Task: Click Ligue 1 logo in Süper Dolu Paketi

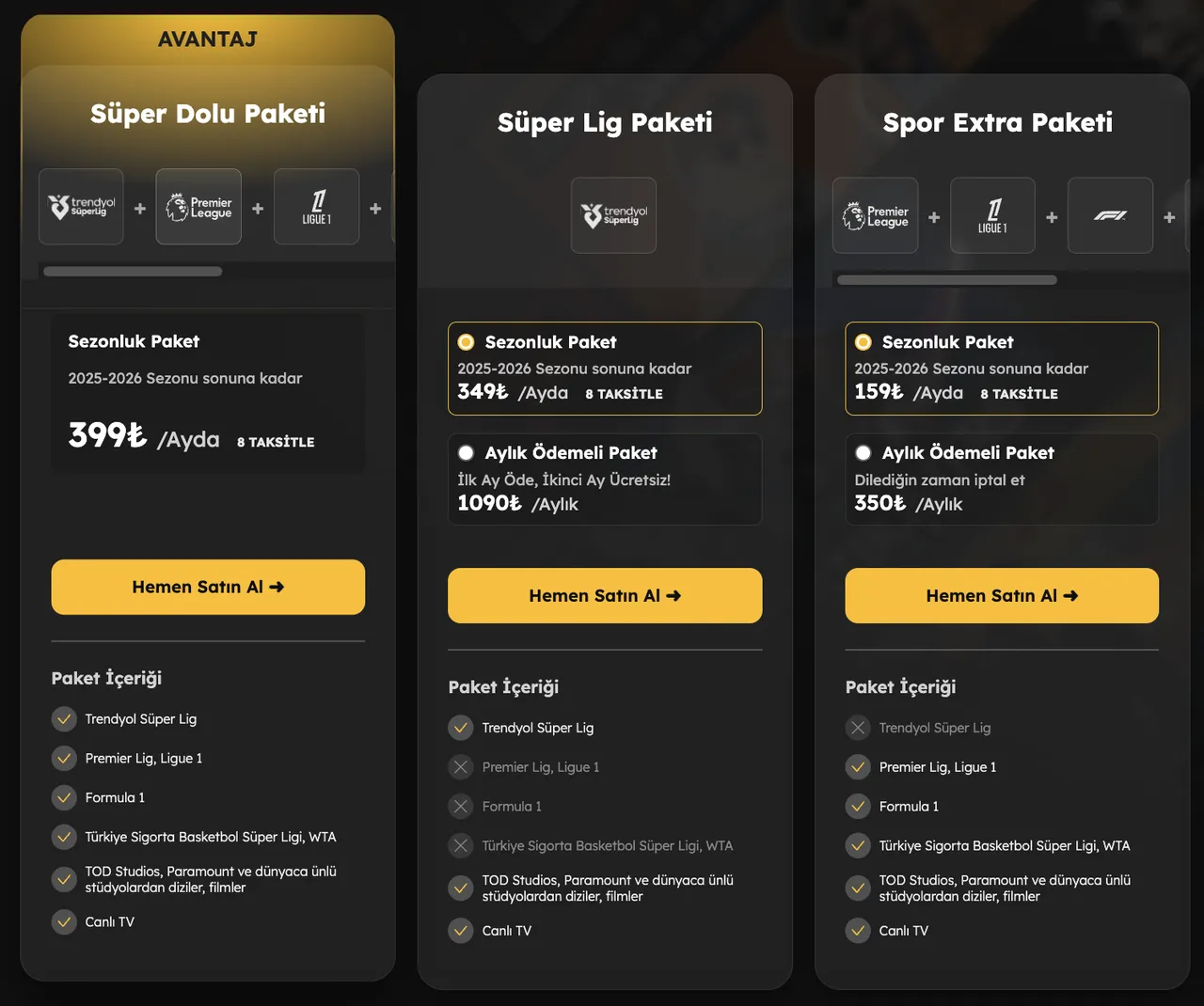Action: (316, 207)
